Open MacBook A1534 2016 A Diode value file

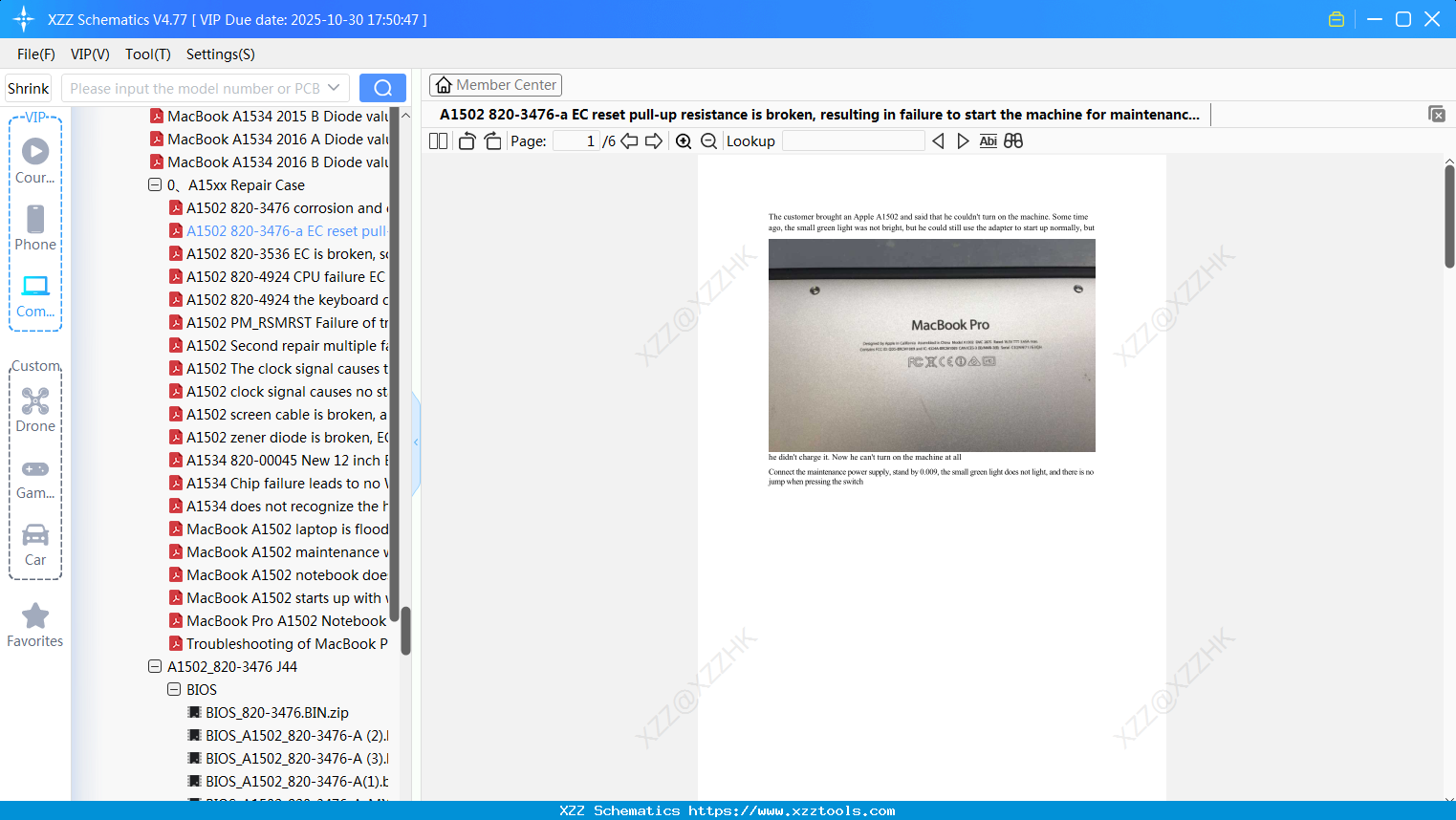click(x=269, y=140)
